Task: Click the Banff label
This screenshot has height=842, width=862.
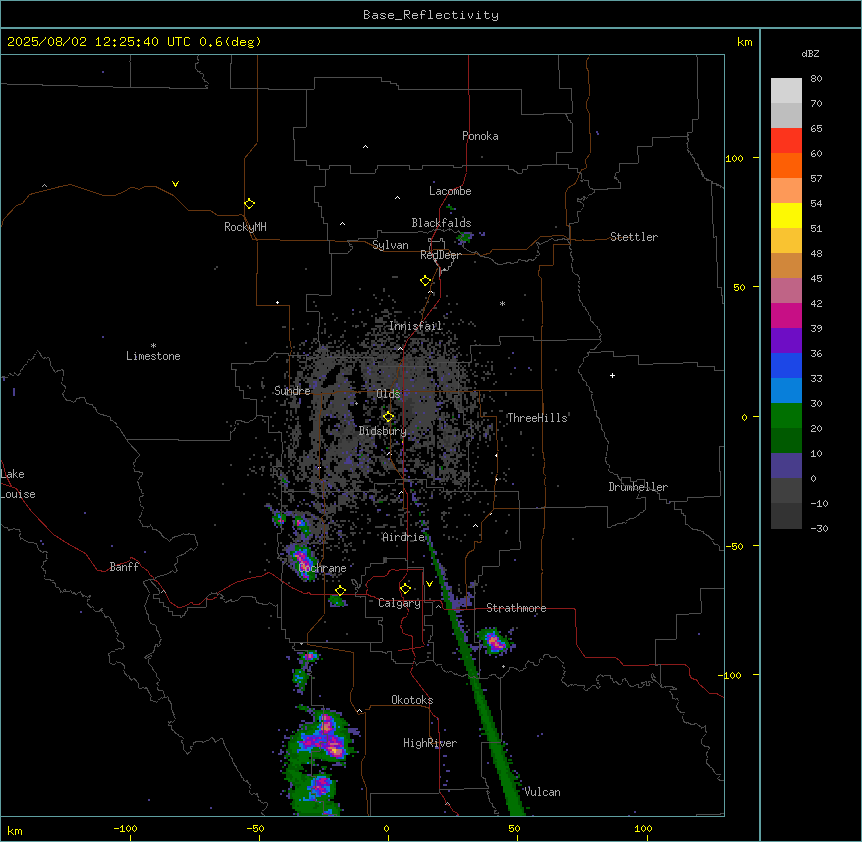Action: click(124, 567)
